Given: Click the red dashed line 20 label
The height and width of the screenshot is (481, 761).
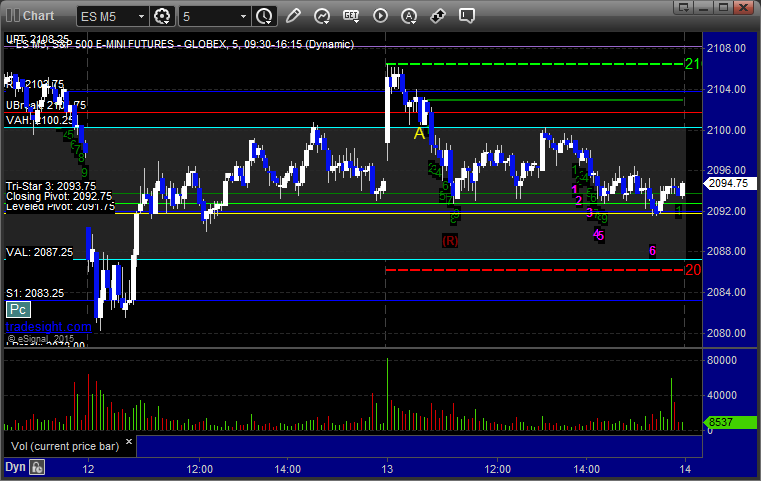Looking at the screenshot, I should (x=693, y=270).
